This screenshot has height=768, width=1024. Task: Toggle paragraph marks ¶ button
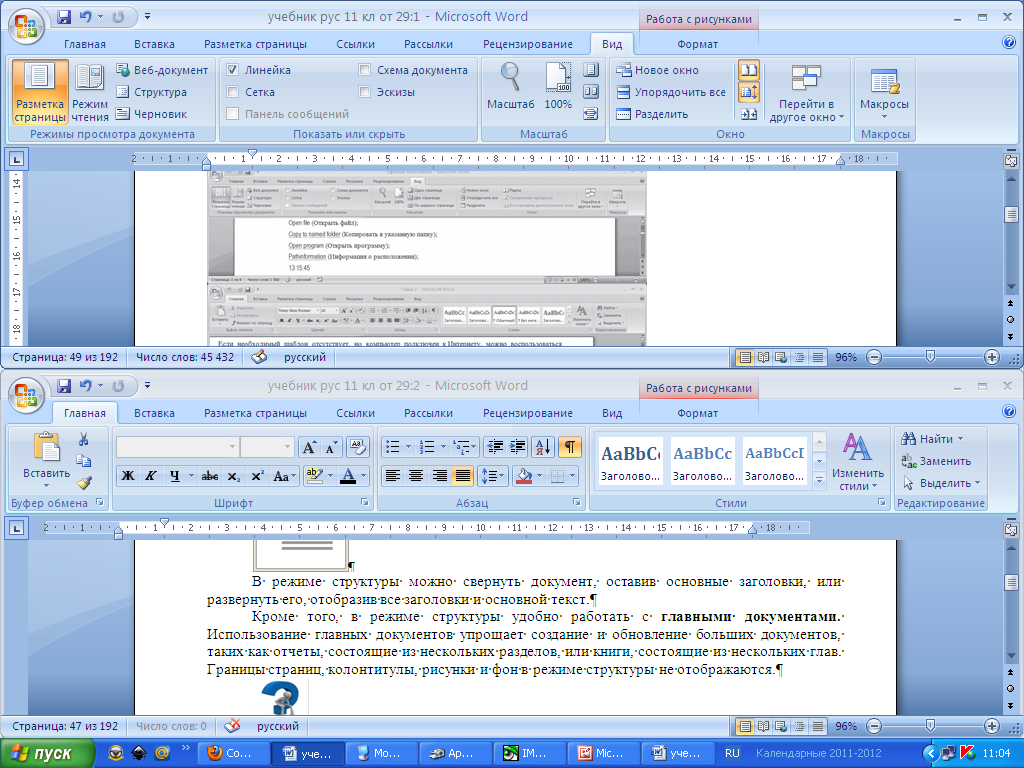pos(569,447)
